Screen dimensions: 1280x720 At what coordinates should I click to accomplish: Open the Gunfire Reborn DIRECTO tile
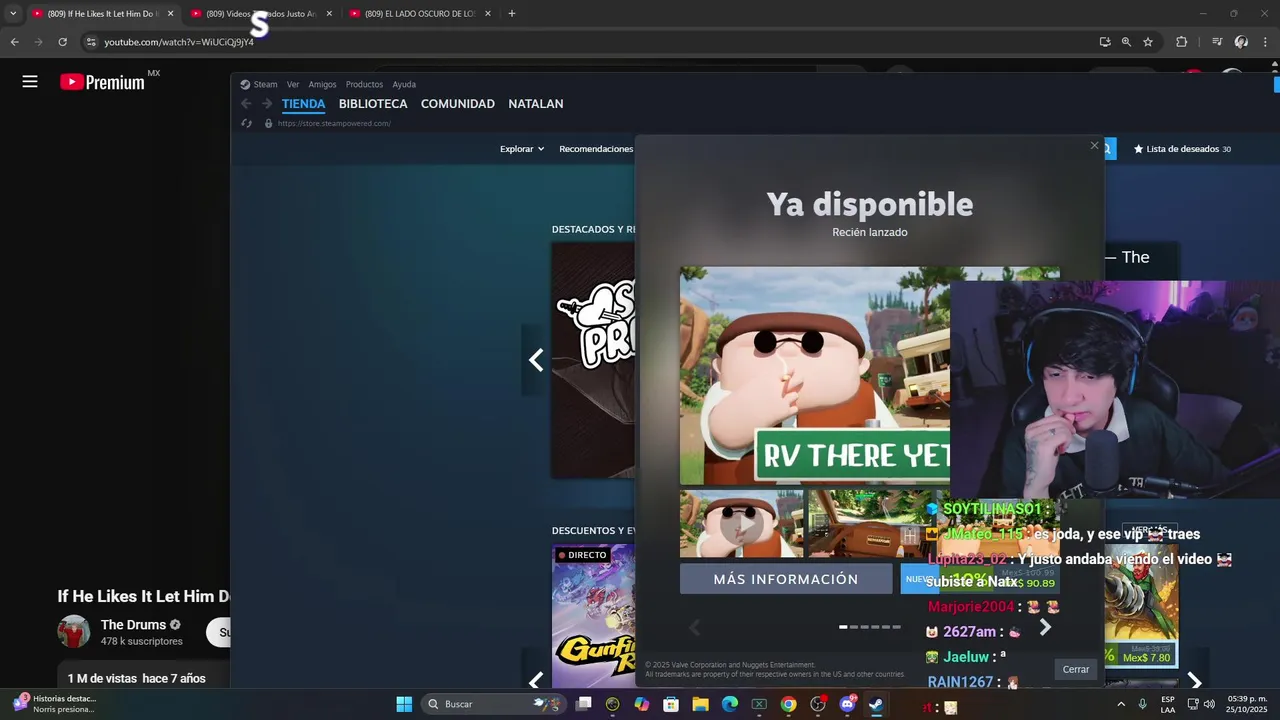[x=593, y=616]
